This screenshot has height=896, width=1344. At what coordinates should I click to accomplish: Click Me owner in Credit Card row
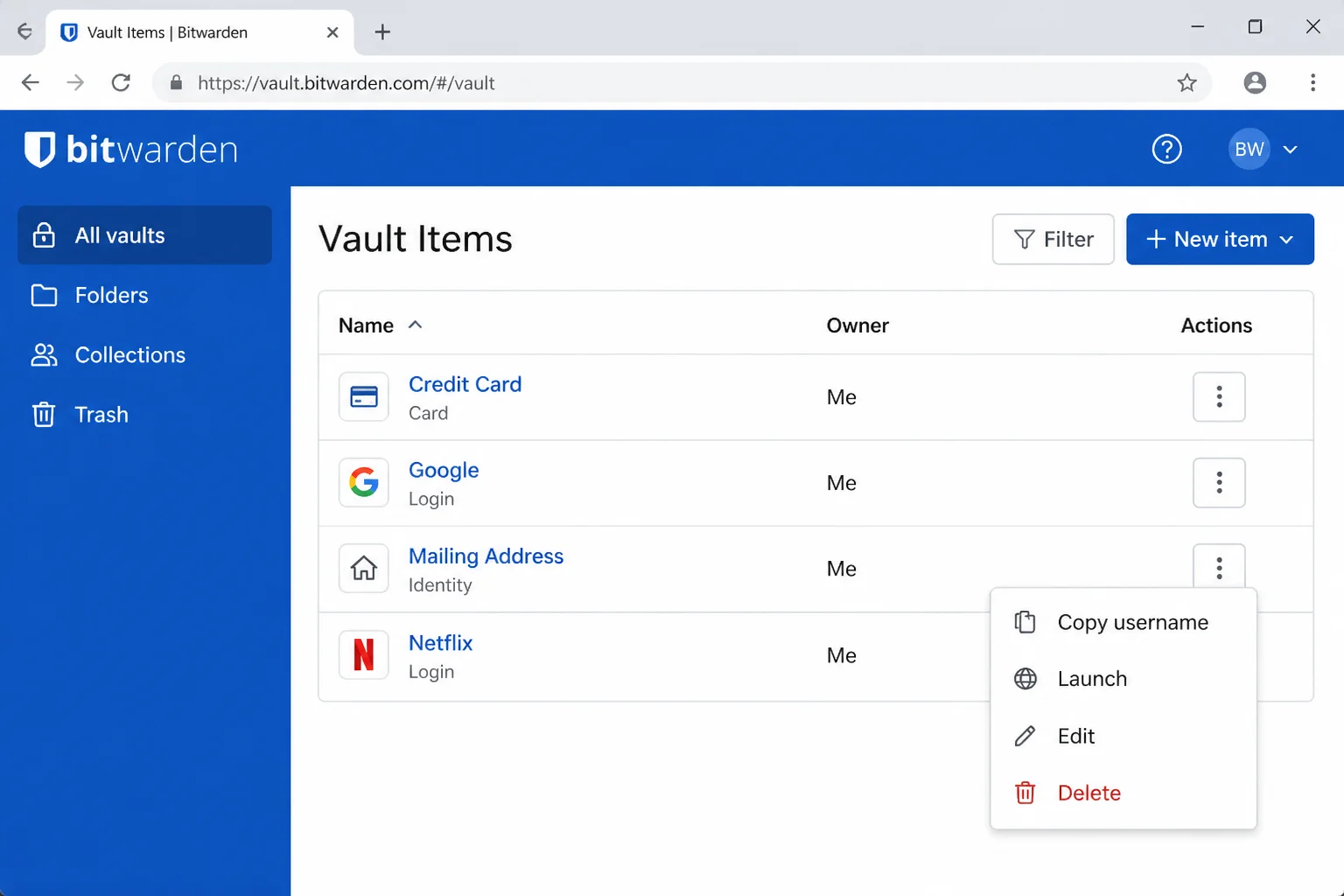[x=841, y=397]
